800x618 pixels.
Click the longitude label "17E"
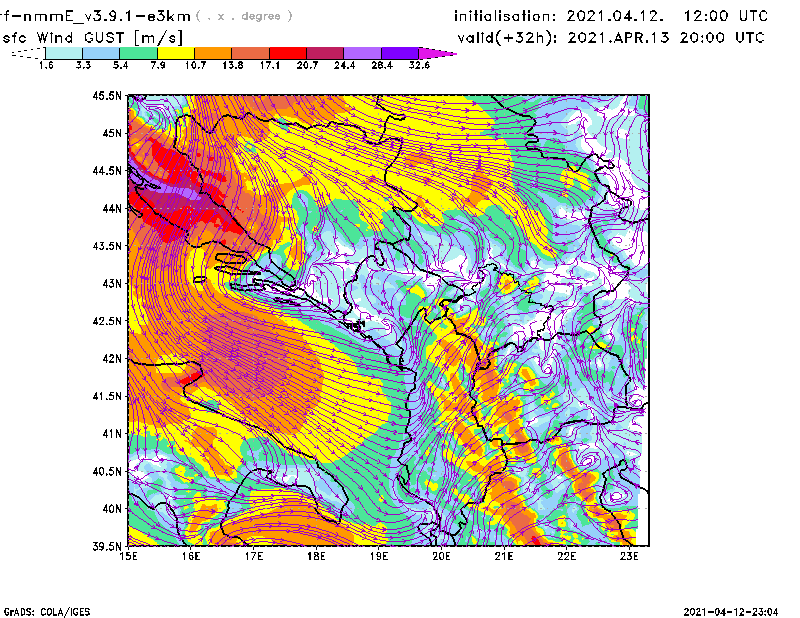[x=254, y=556]
